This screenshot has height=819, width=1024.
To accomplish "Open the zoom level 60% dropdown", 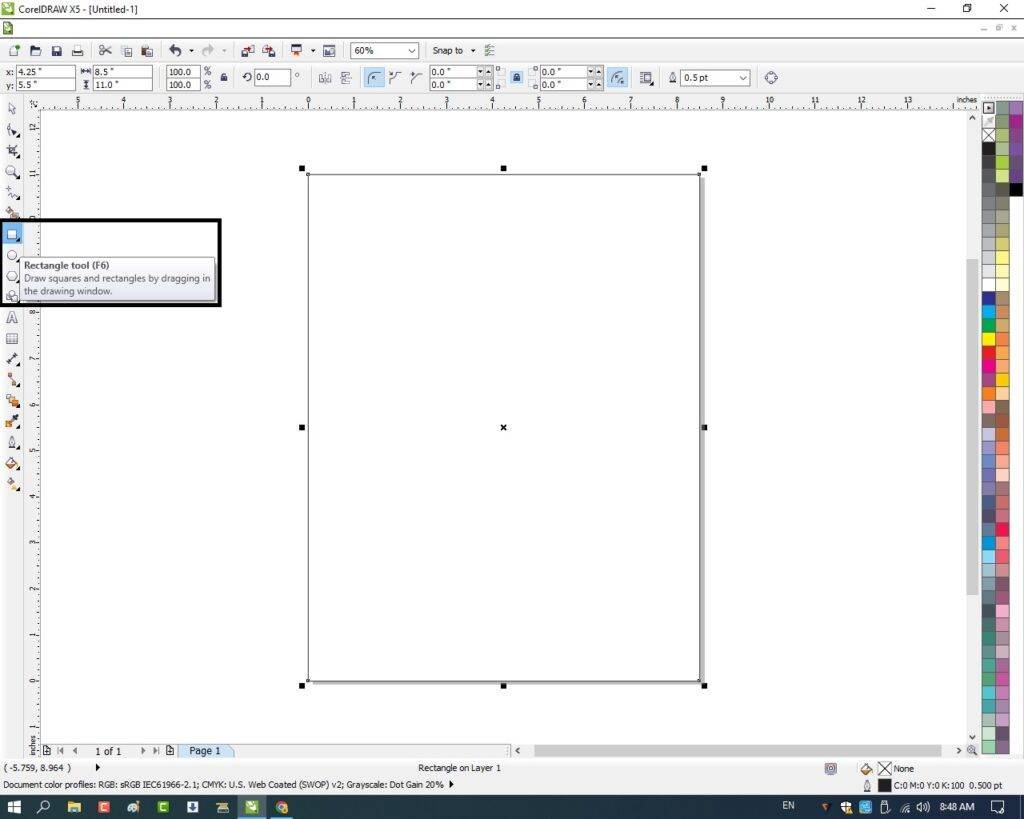I will point(411,50).
